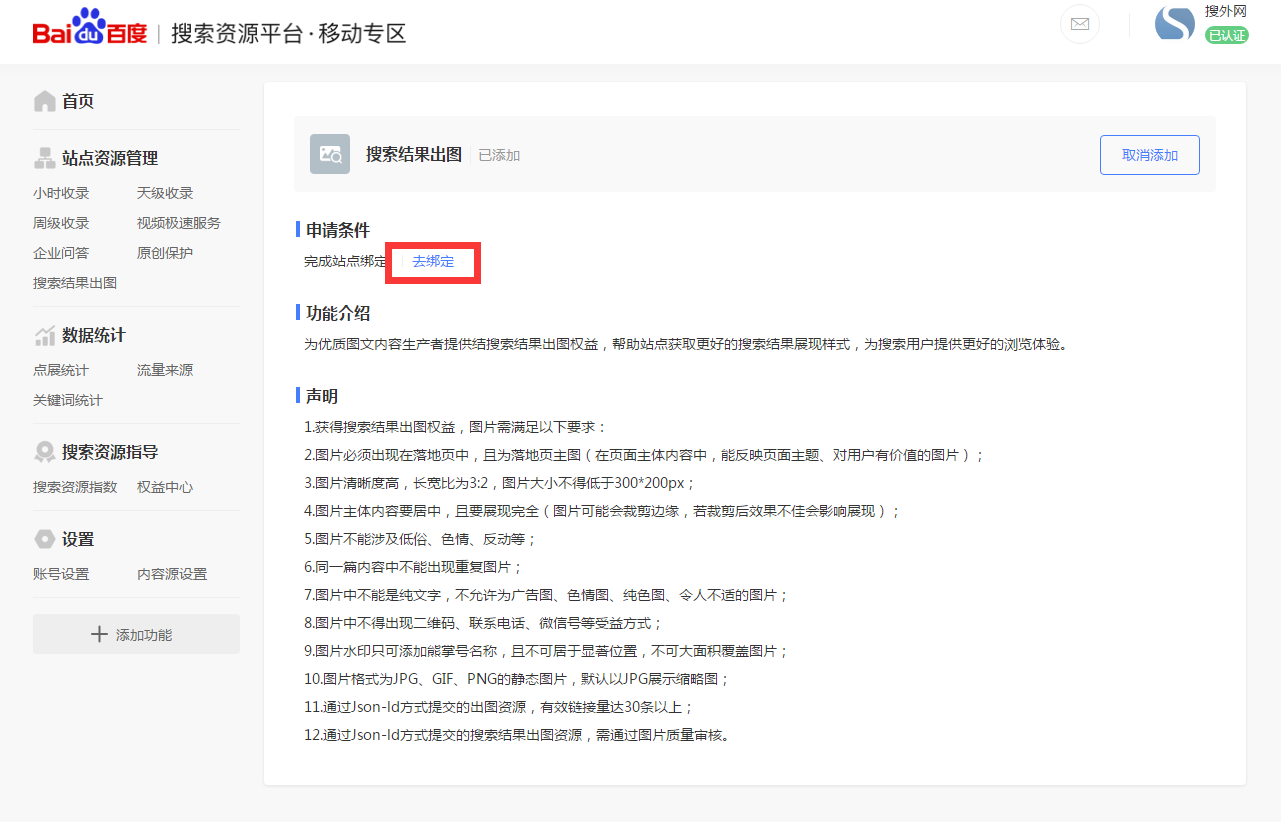Click the 站点资源管理 section icon
1281x822 pixels.
click(x=45, y=157)
